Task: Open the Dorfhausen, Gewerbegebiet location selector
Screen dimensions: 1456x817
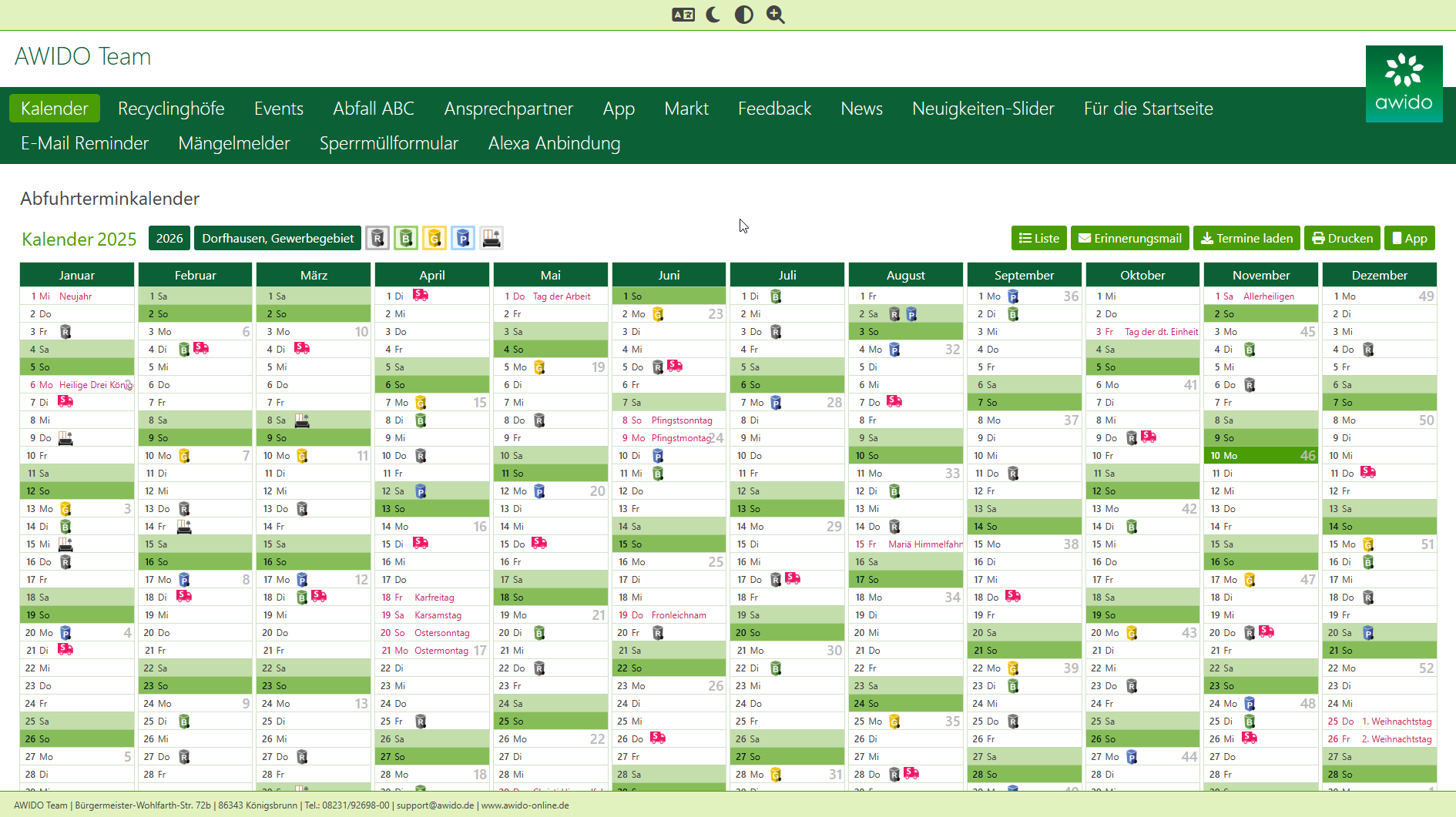Action: pos(277,238)
